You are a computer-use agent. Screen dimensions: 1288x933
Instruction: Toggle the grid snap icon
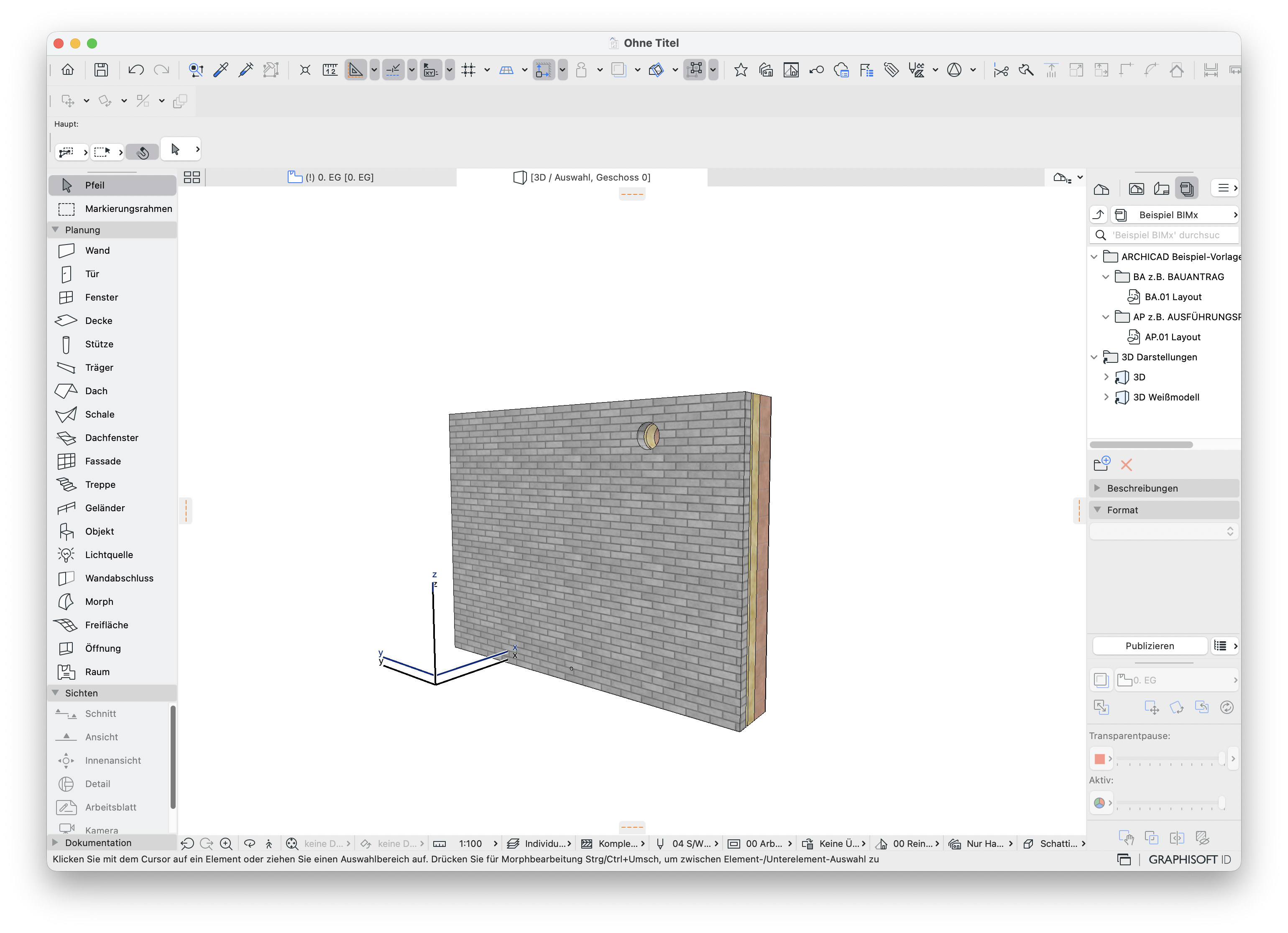[468, 70]
